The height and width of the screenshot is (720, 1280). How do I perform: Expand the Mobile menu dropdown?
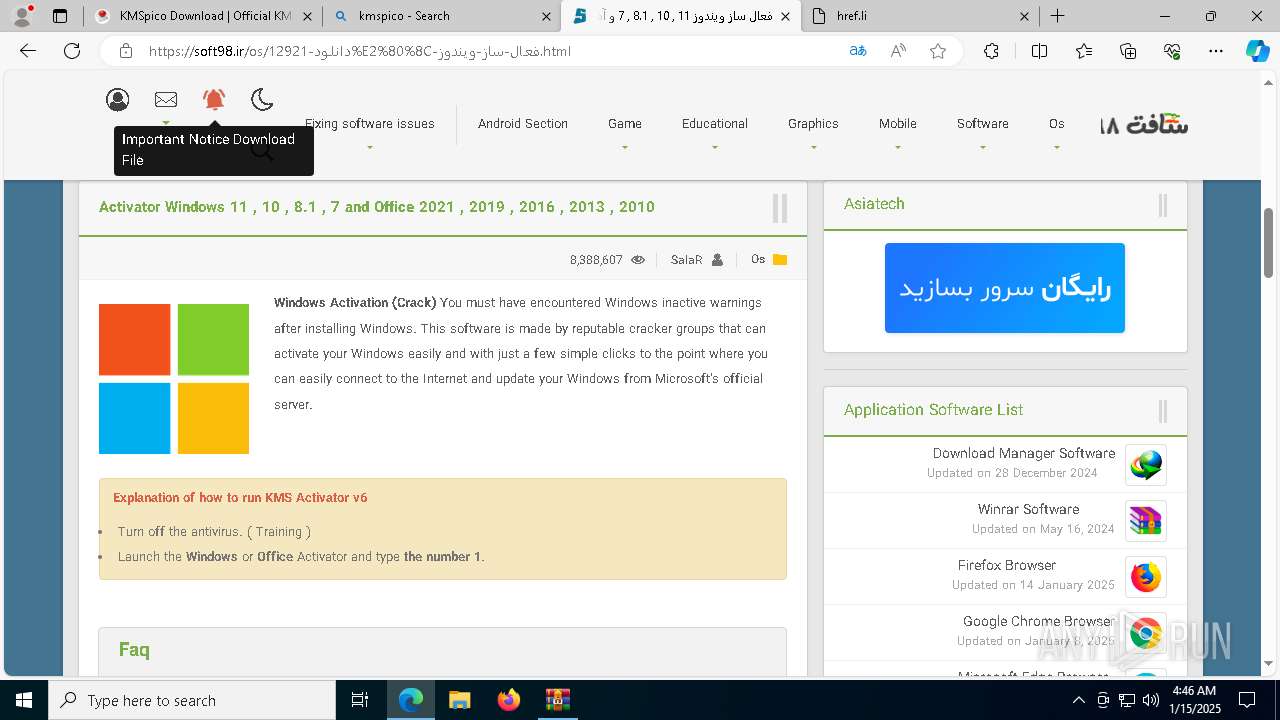[x=898, y=148]
